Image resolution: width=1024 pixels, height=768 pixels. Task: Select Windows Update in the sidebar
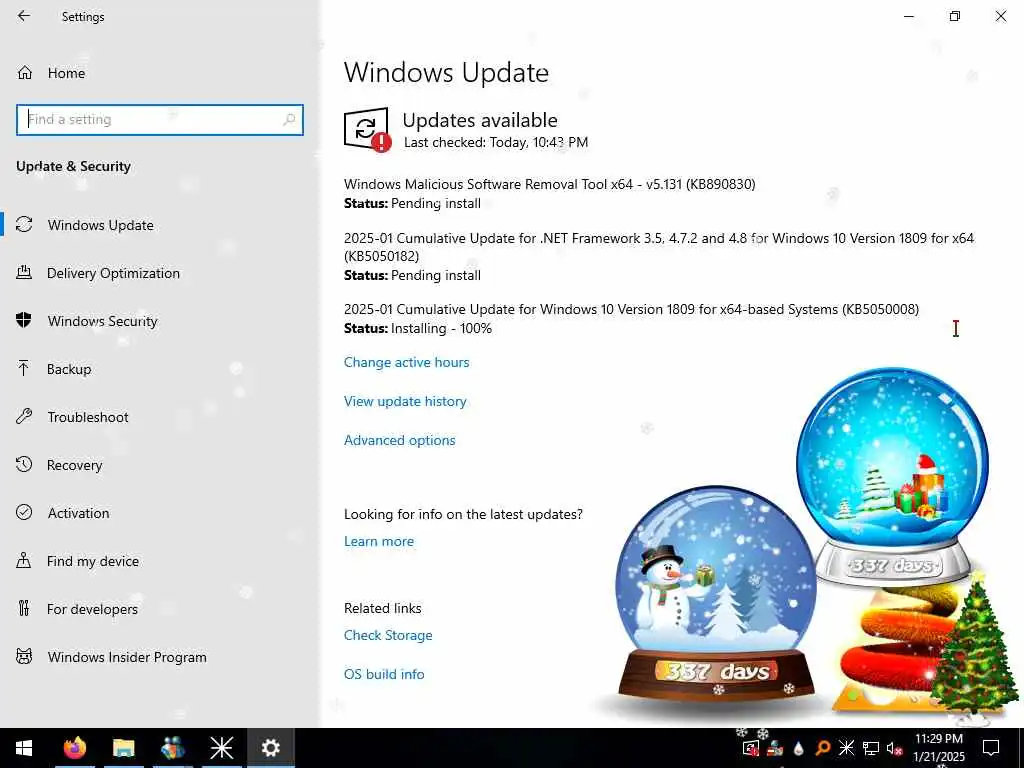pos(101,225)
